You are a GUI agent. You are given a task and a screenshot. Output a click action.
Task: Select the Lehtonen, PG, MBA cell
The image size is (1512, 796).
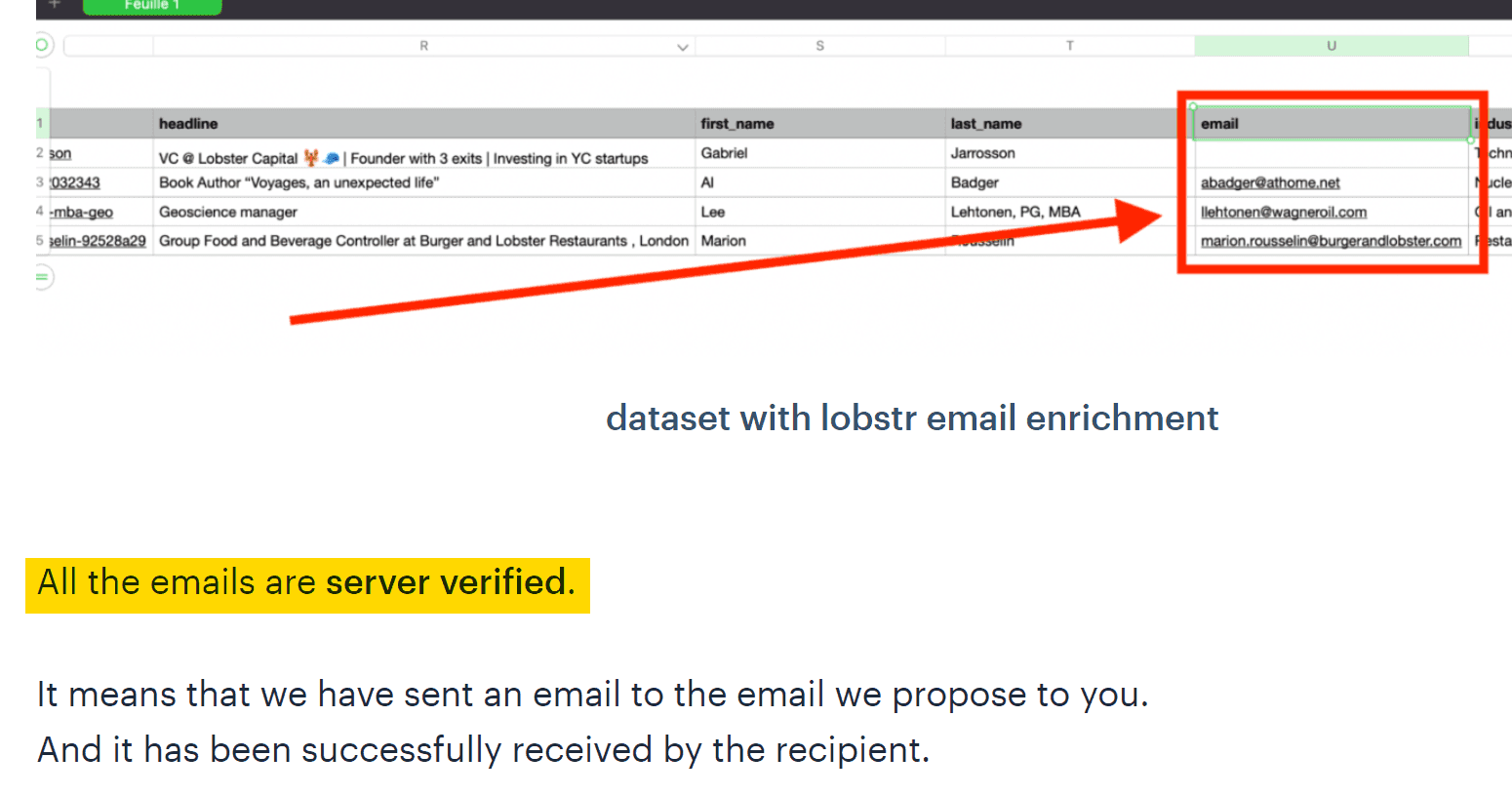click(x=1070, y=212)
